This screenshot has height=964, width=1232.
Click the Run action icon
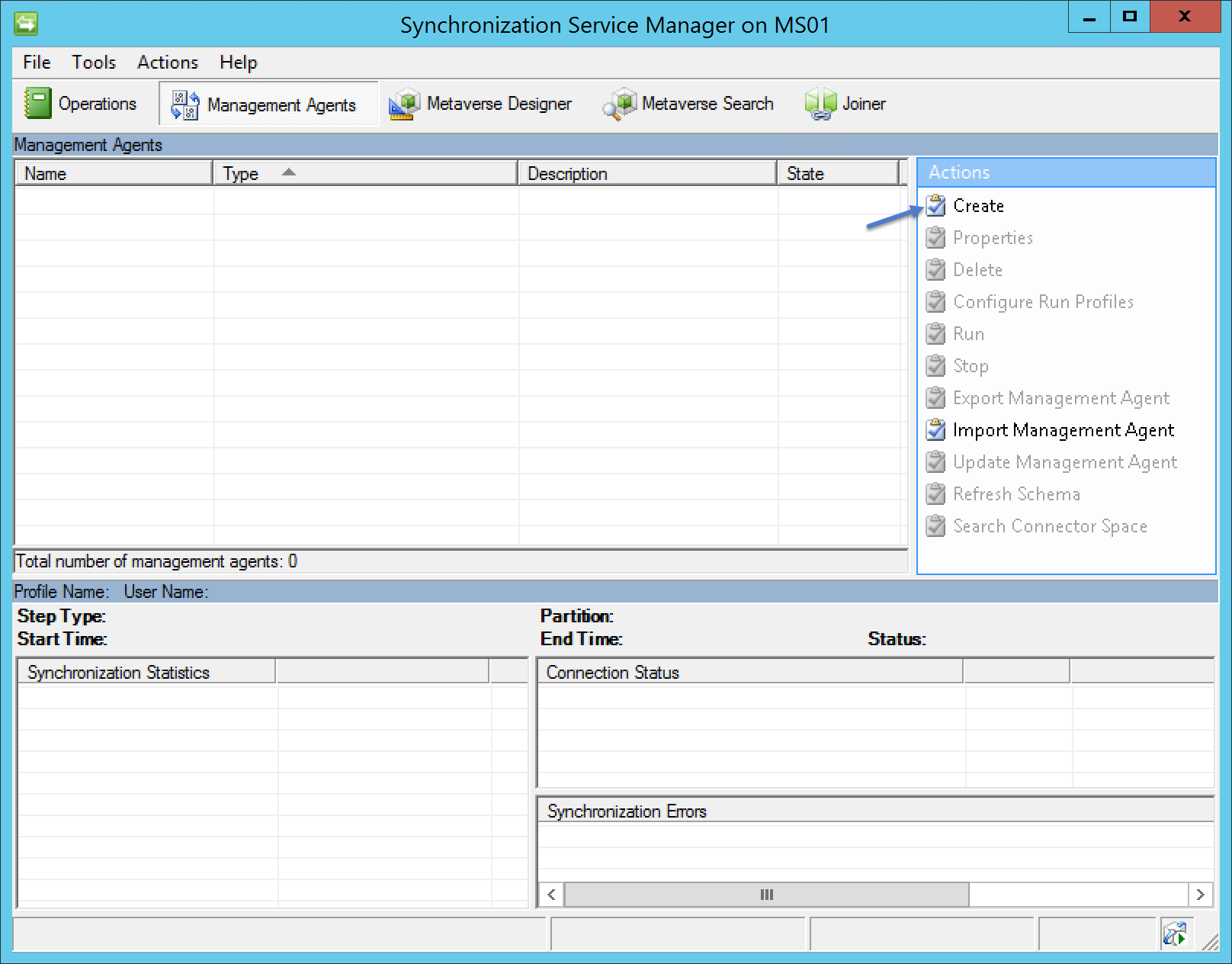tap(935, 333)
